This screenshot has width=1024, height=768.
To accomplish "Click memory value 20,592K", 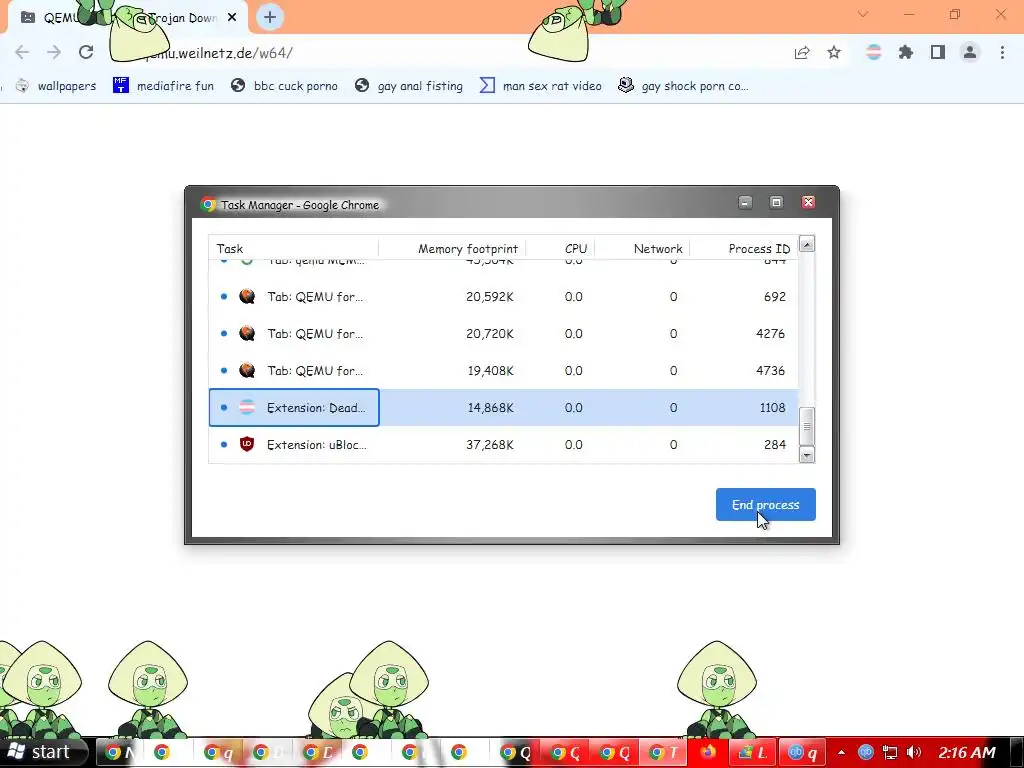I will click(x=490, y=296).
